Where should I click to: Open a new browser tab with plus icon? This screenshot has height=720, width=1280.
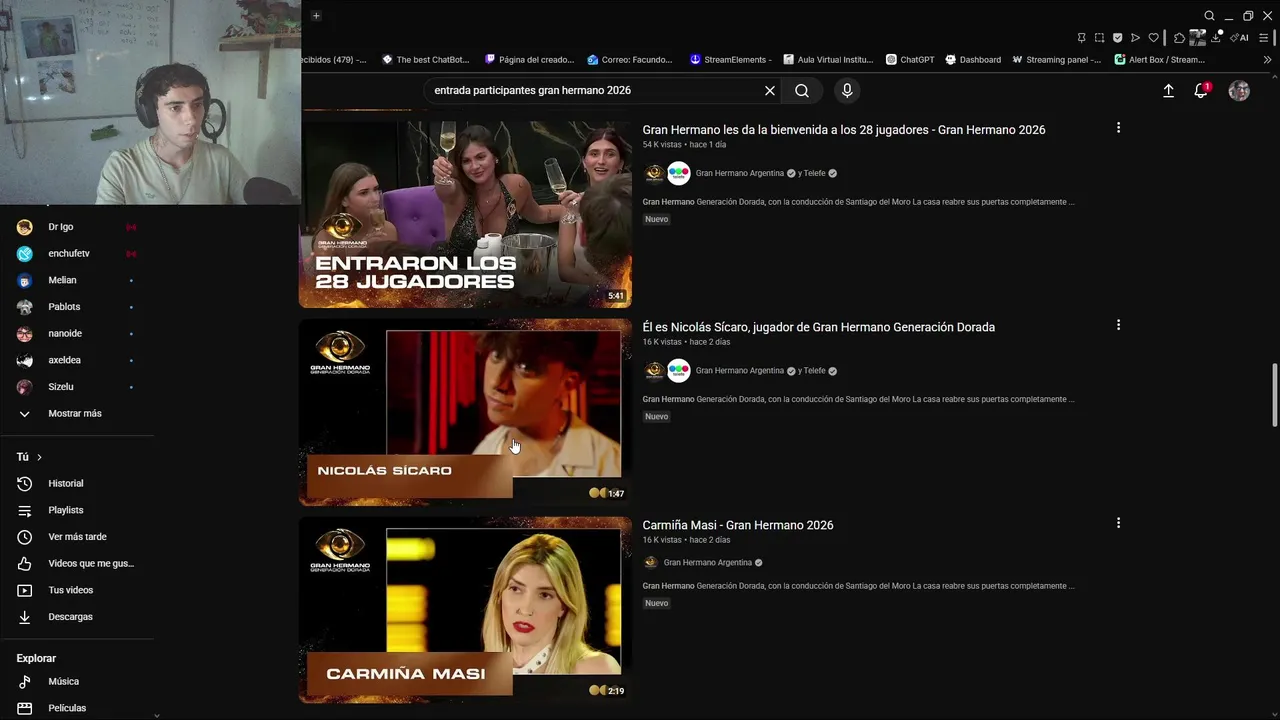click(316, 15)
